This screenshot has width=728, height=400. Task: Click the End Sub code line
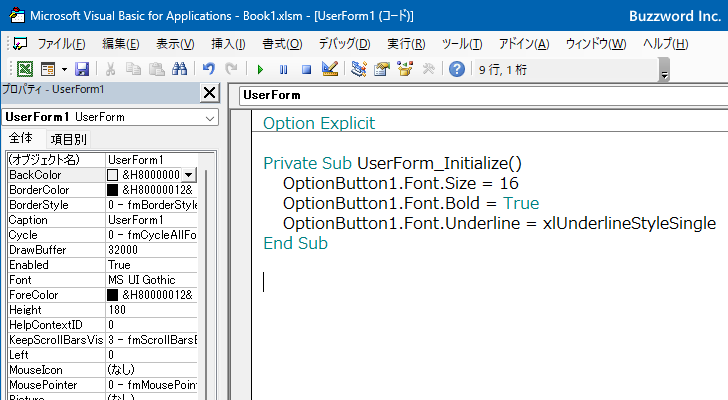tap(295, 243)
